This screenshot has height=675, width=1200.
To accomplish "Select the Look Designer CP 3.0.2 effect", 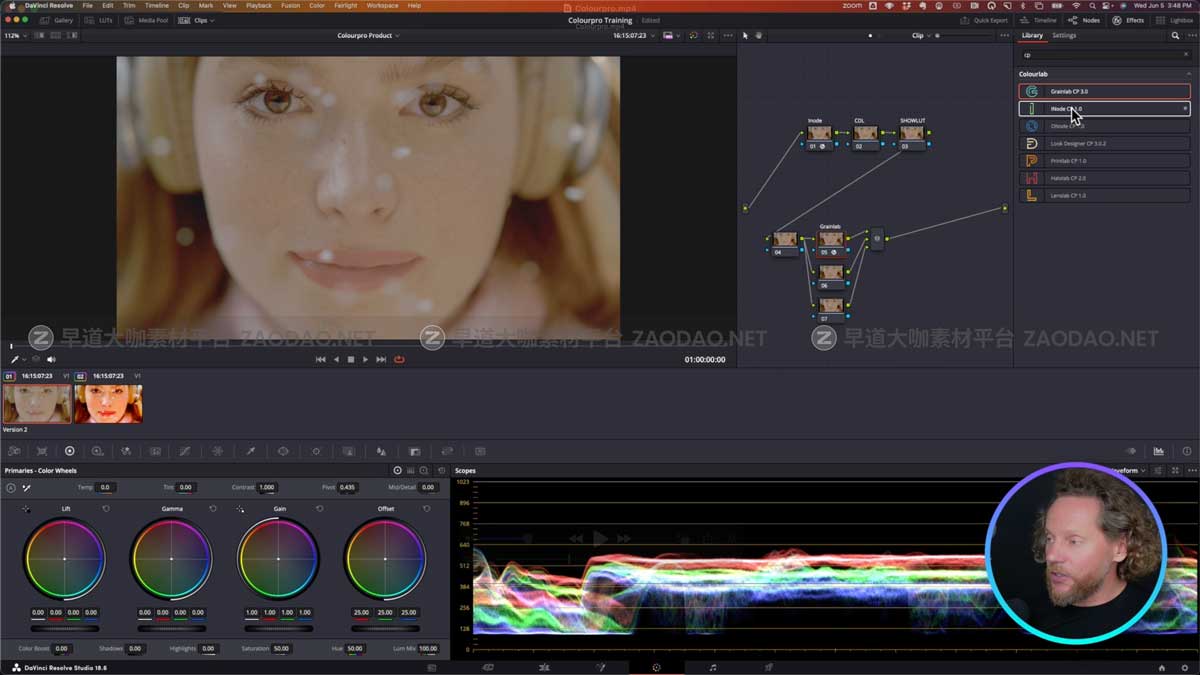I will (x=1105, y=143).
